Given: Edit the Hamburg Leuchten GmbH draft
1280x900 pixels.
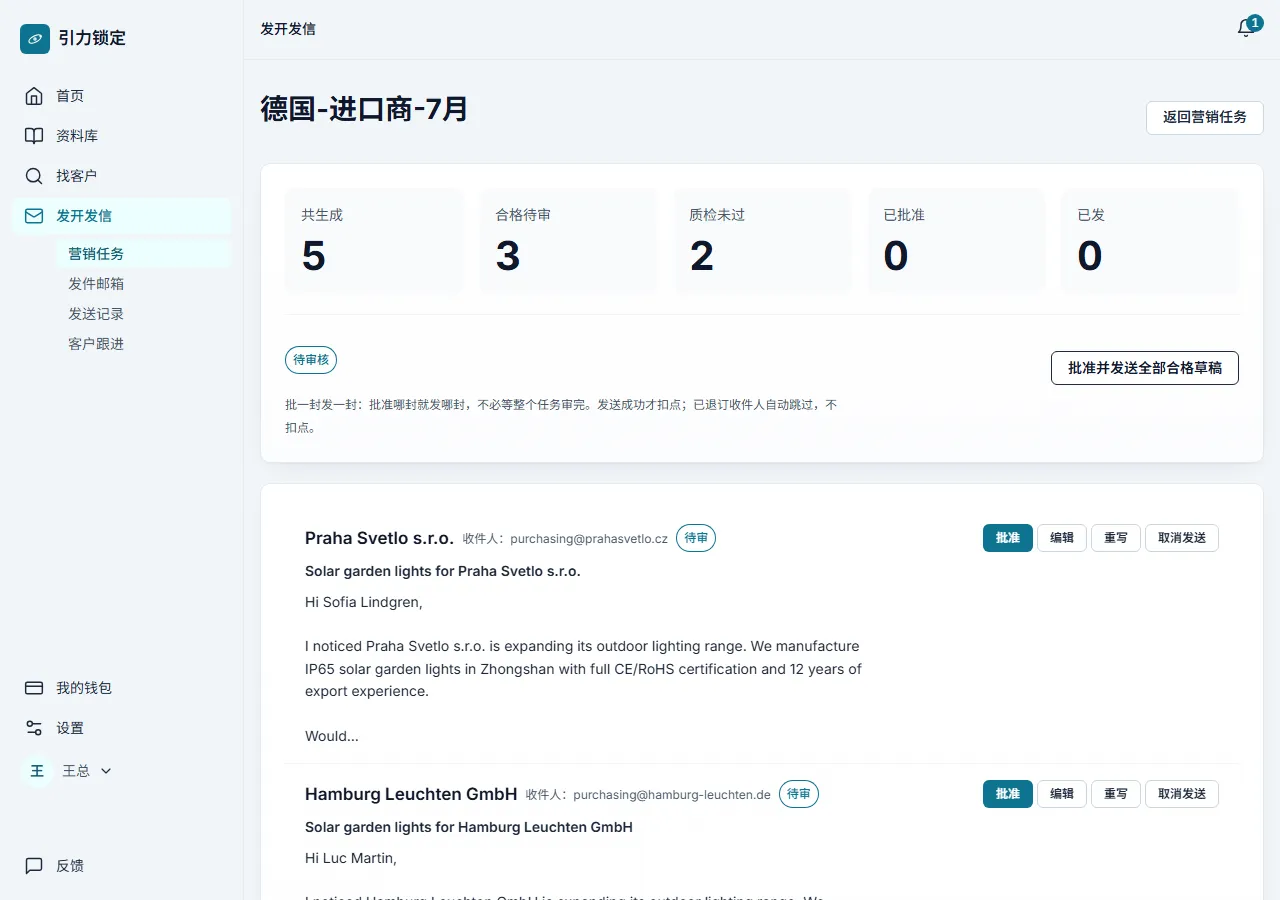Looking at the screenshot, I should [1062, 794].
